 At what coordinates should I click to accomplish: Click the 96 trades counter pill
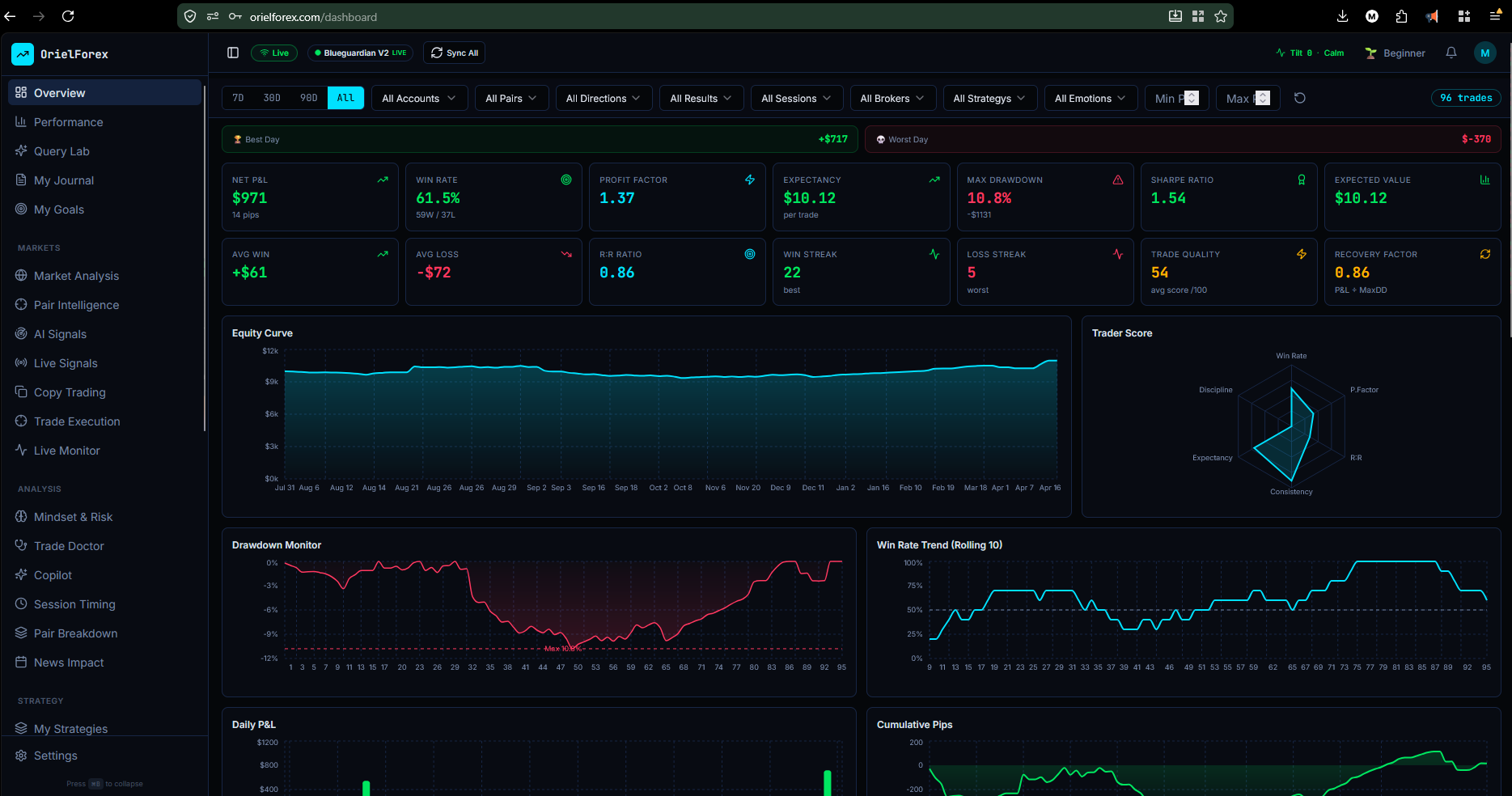[x=1466, y=97]
